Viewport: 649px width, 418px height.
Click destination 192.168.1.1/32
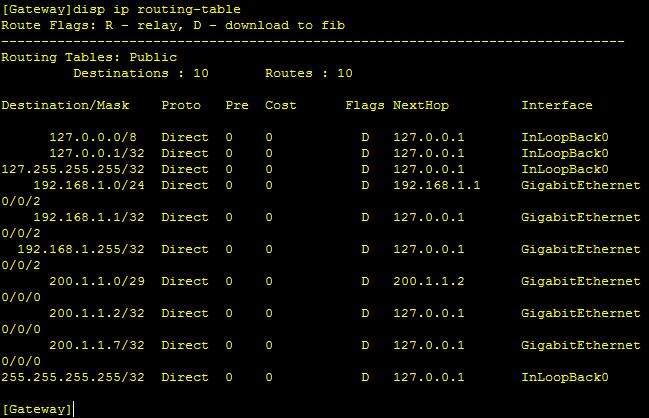click(x=89, y=217)
